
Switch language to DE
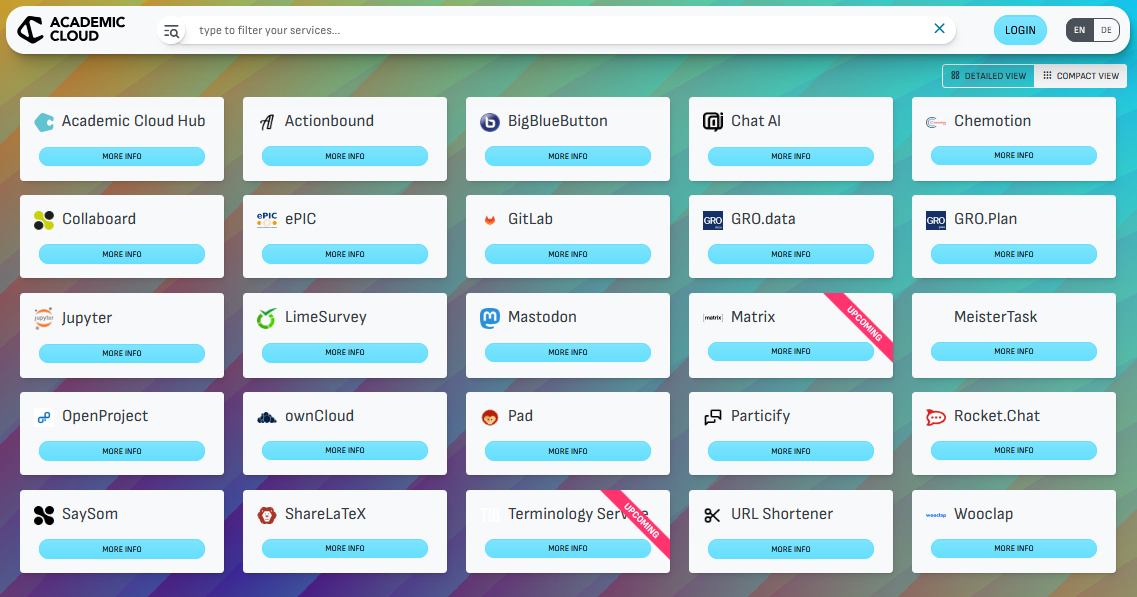click(1106, 30)
